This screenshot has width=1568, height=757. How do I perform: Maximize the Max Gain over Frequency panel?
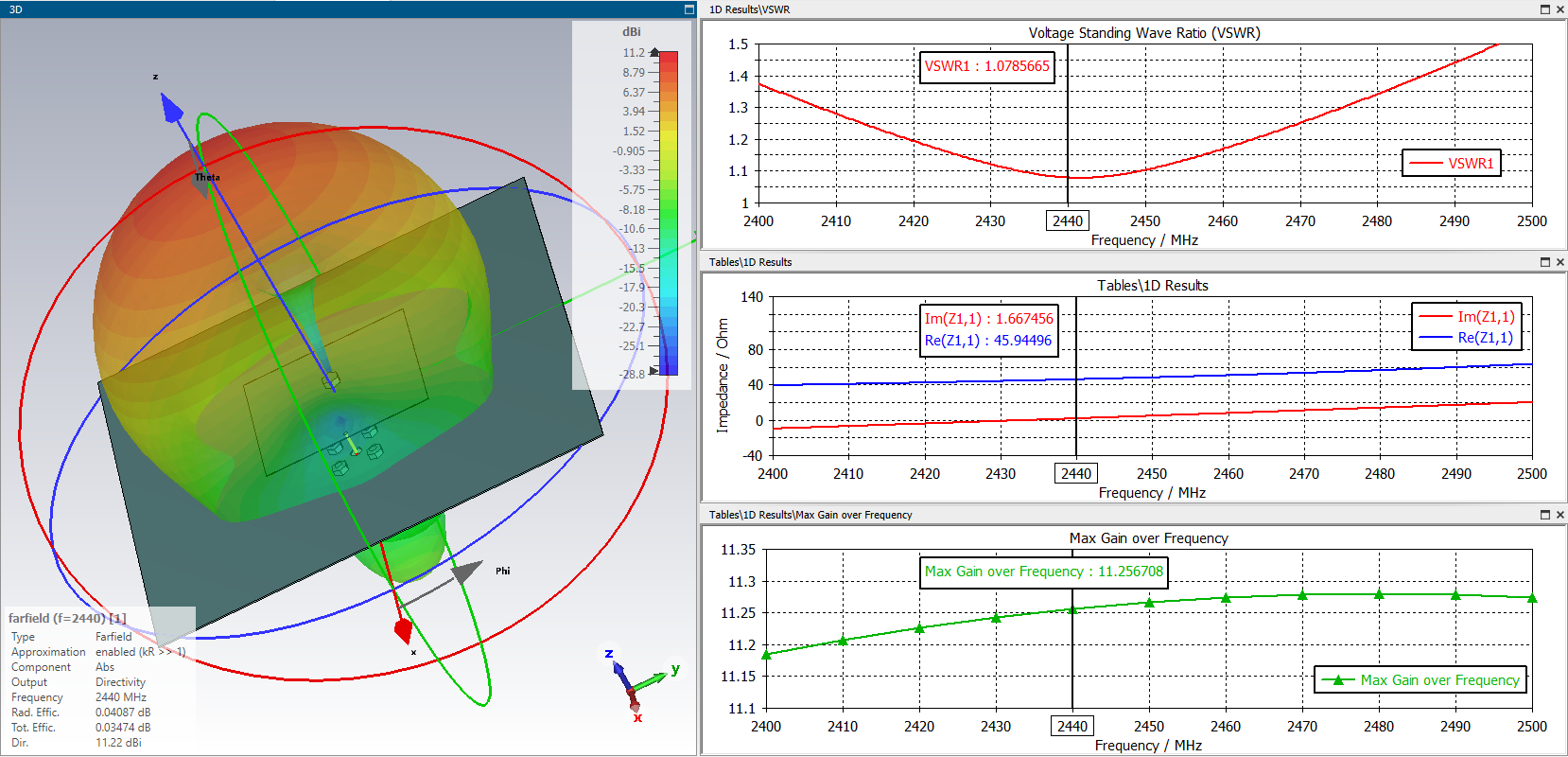pos(1545,515)
